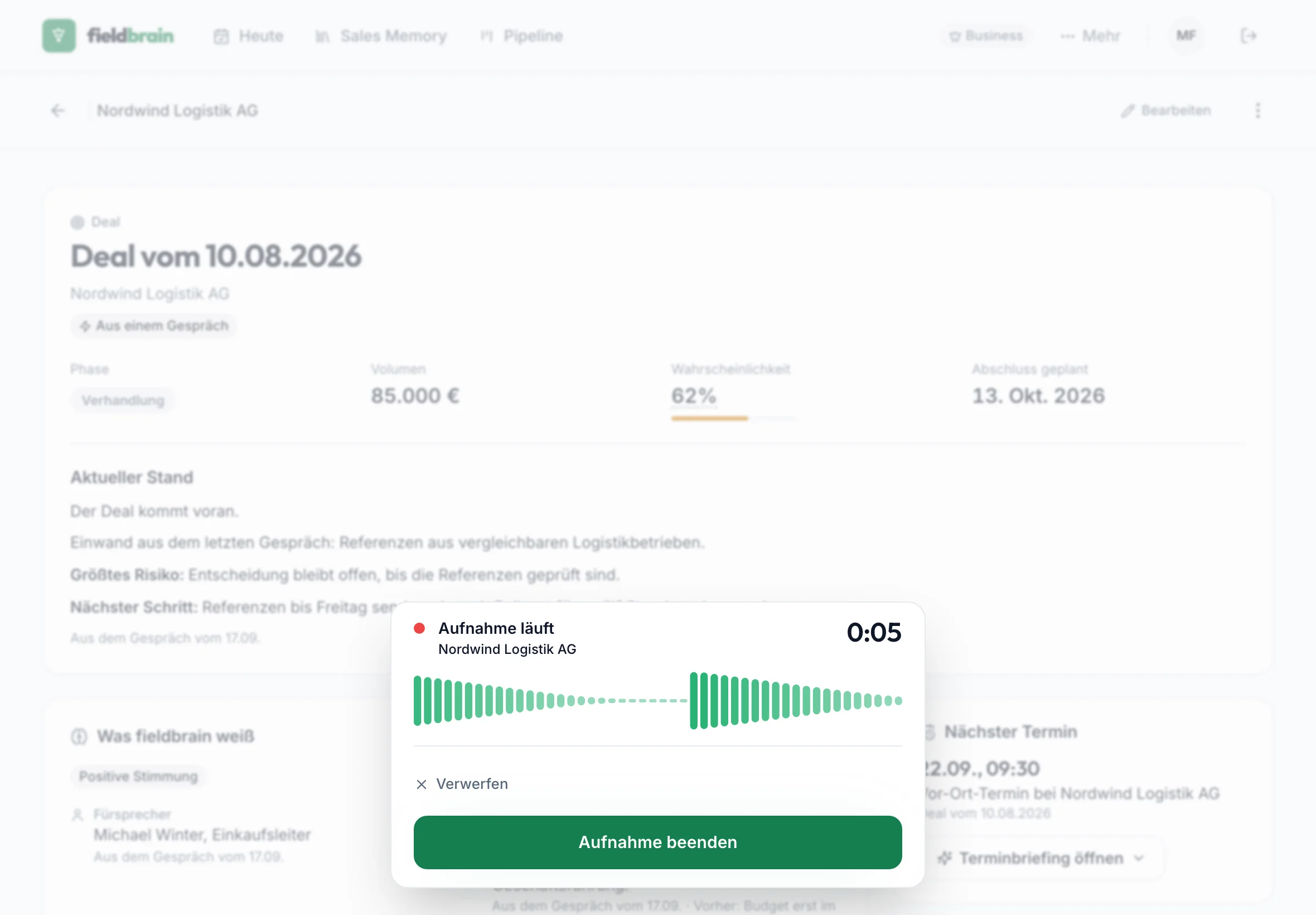Click the info icon beside Was fieldbrain weiß

79,736
